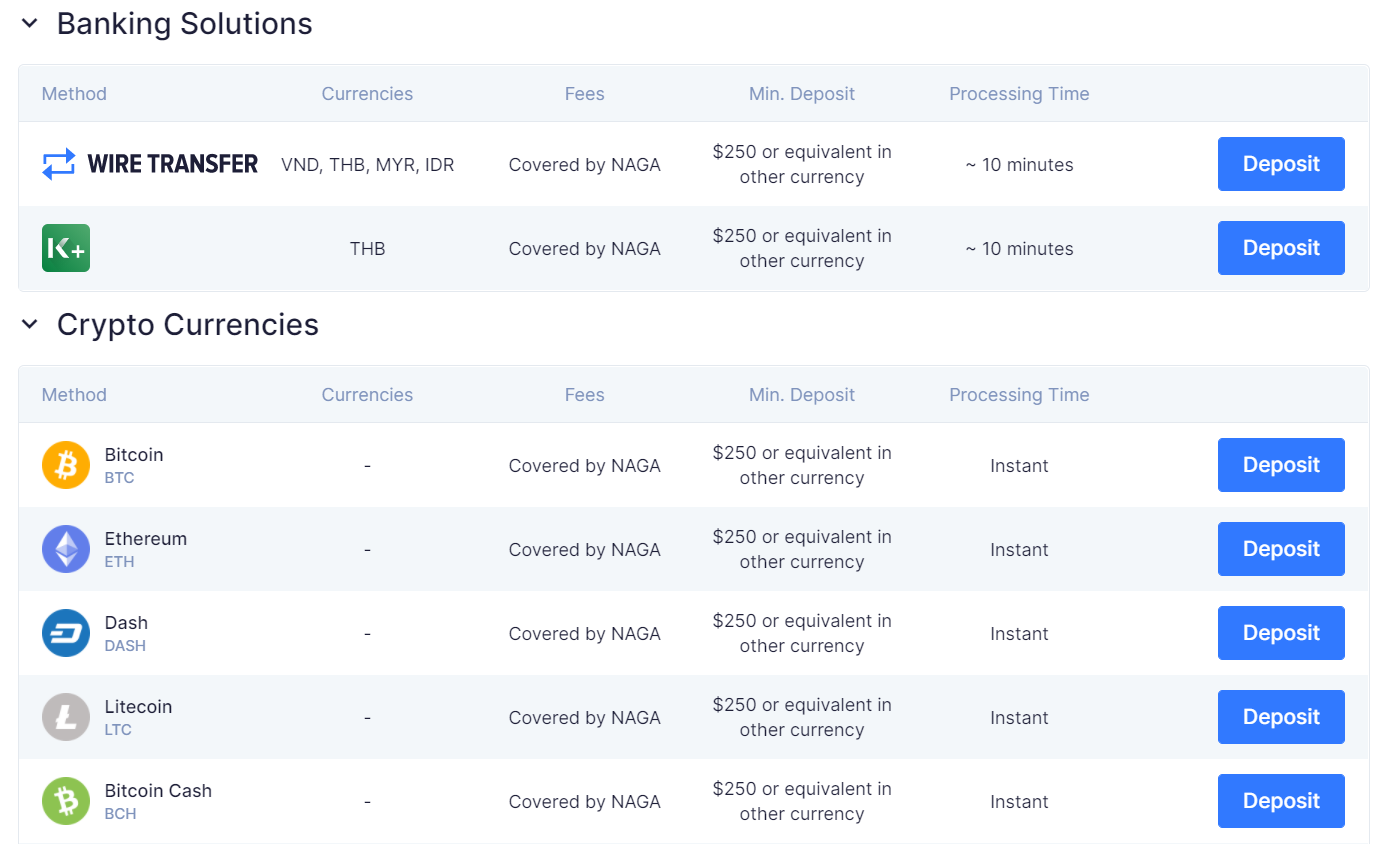Click Instant processing time for Ethereum

coord(1019,550)
